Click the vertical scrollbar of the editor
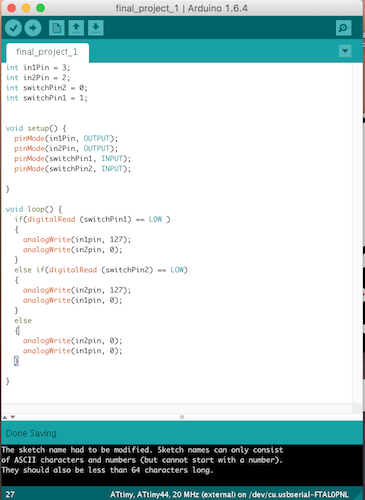The image size is (365, 500). pos(357,233)
